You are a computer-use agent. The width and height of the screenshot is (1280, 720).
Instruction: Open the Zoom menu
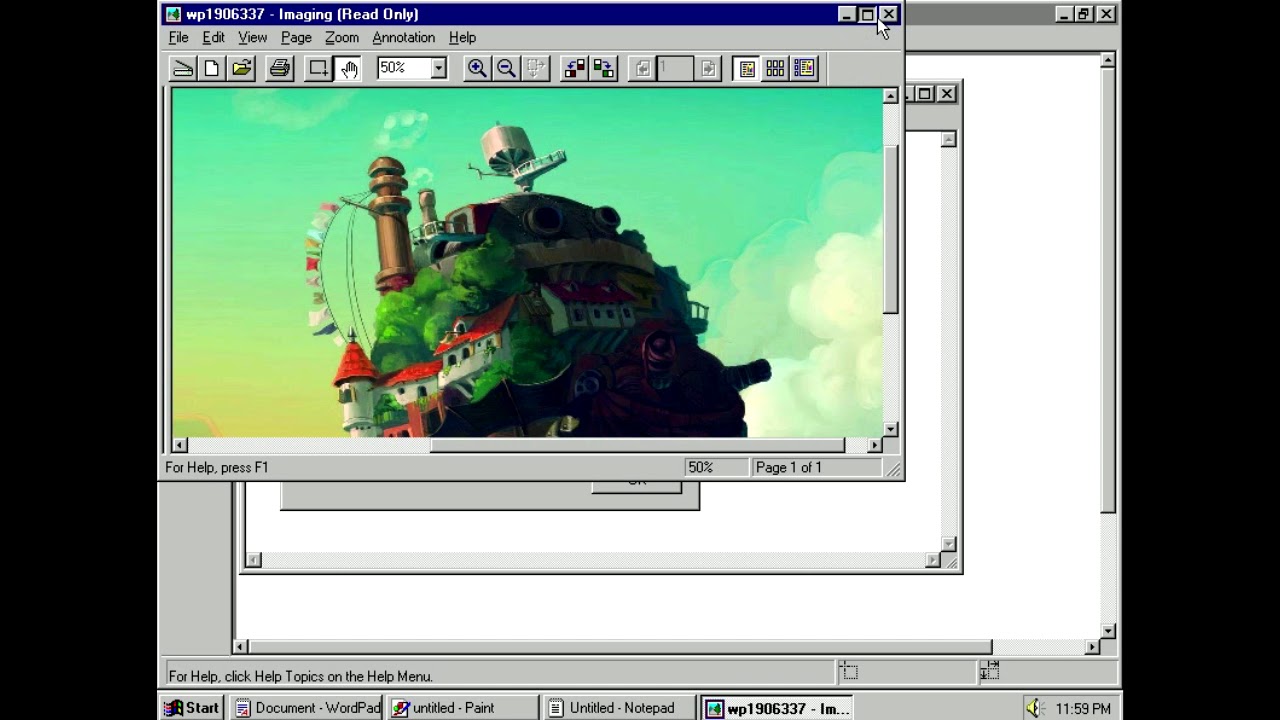coord(341,37)
